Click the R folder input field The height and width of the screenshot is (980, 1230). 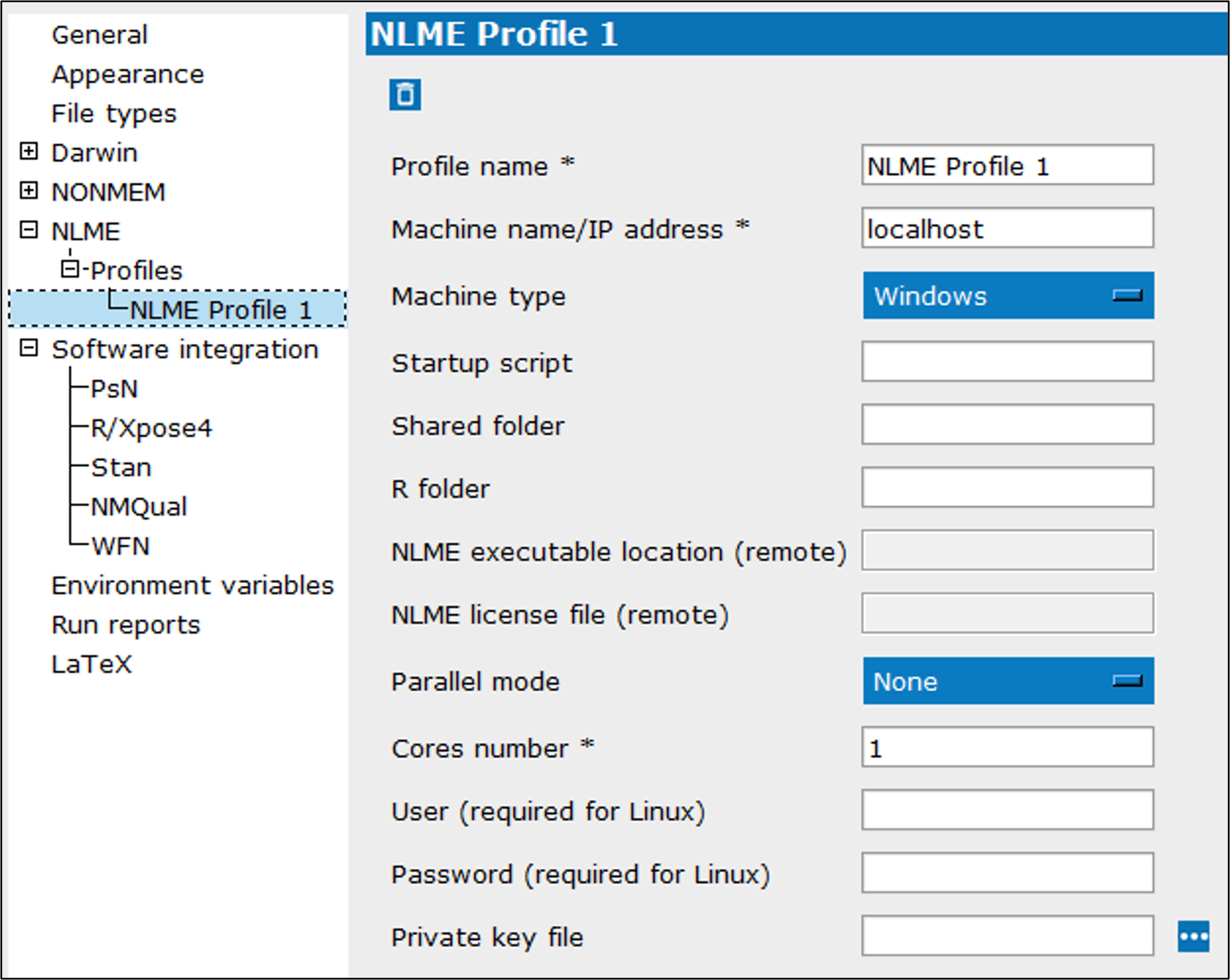click(1007, 487)
